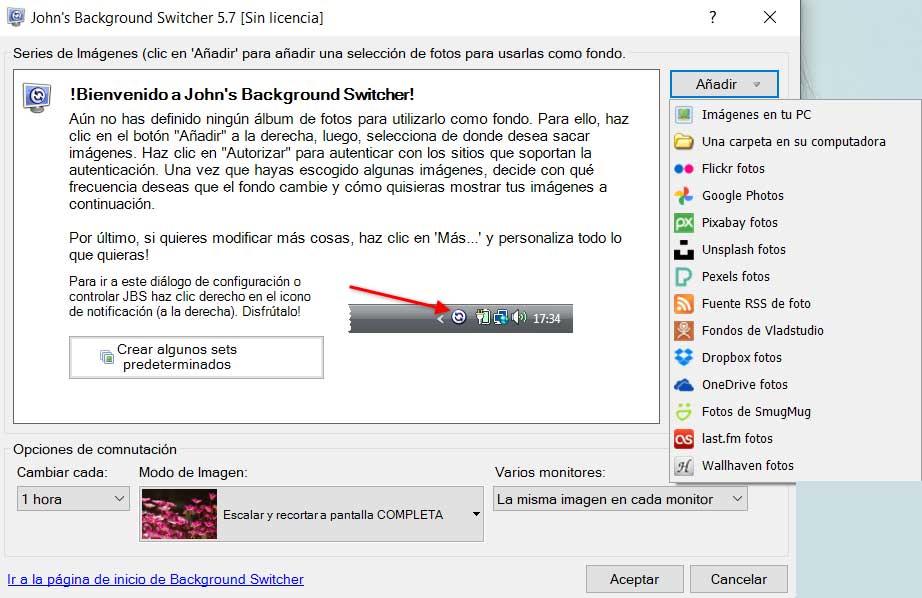Click the Unsplash icon in the list
922x598 pixels.
(684, 250)
